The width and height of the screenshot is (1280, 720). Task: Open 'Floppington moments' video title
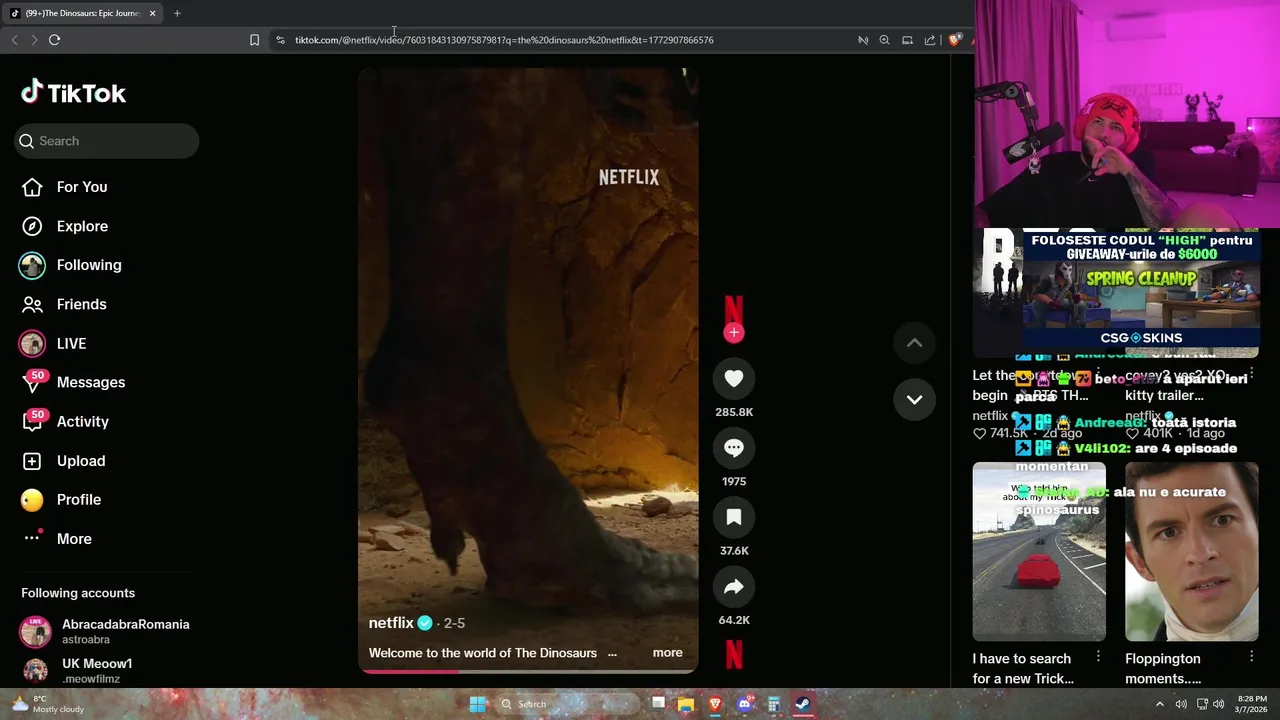pos(1163,668)
